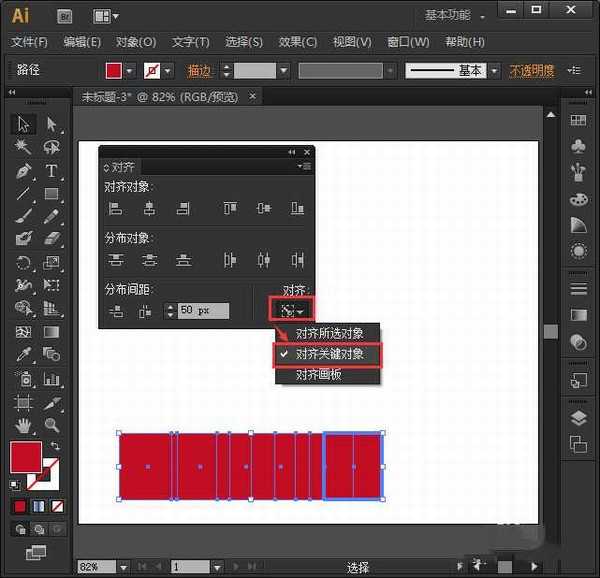Open Layers panel from right dock
This screenshot has width=600, height=578.
click(x=578, y=418)
